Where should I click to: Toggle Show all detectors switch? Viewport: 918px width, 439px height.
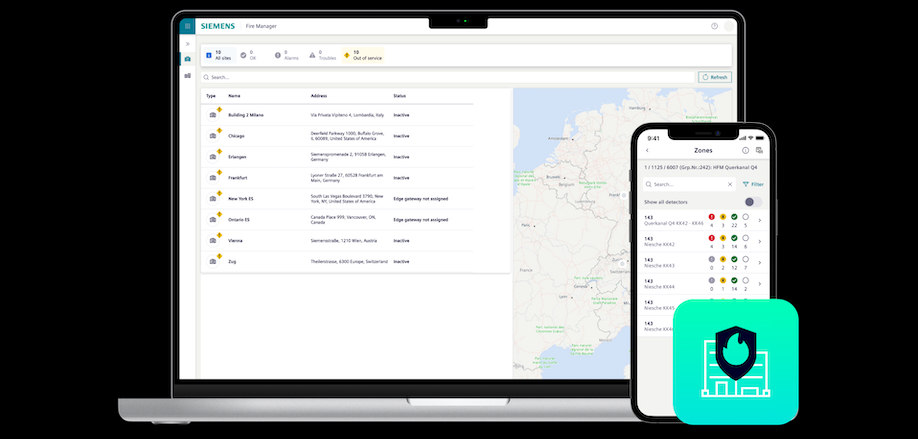(753, 202)
